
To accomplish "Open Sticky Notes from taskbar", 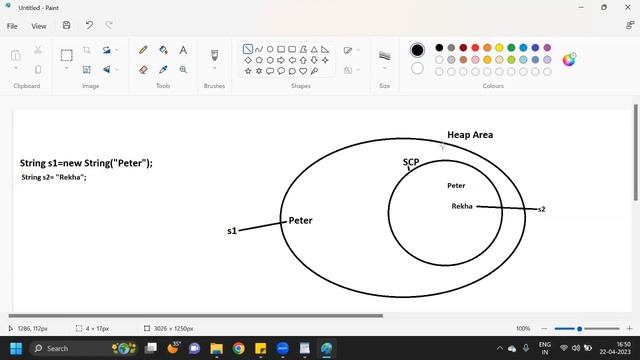I will point(260,349).
